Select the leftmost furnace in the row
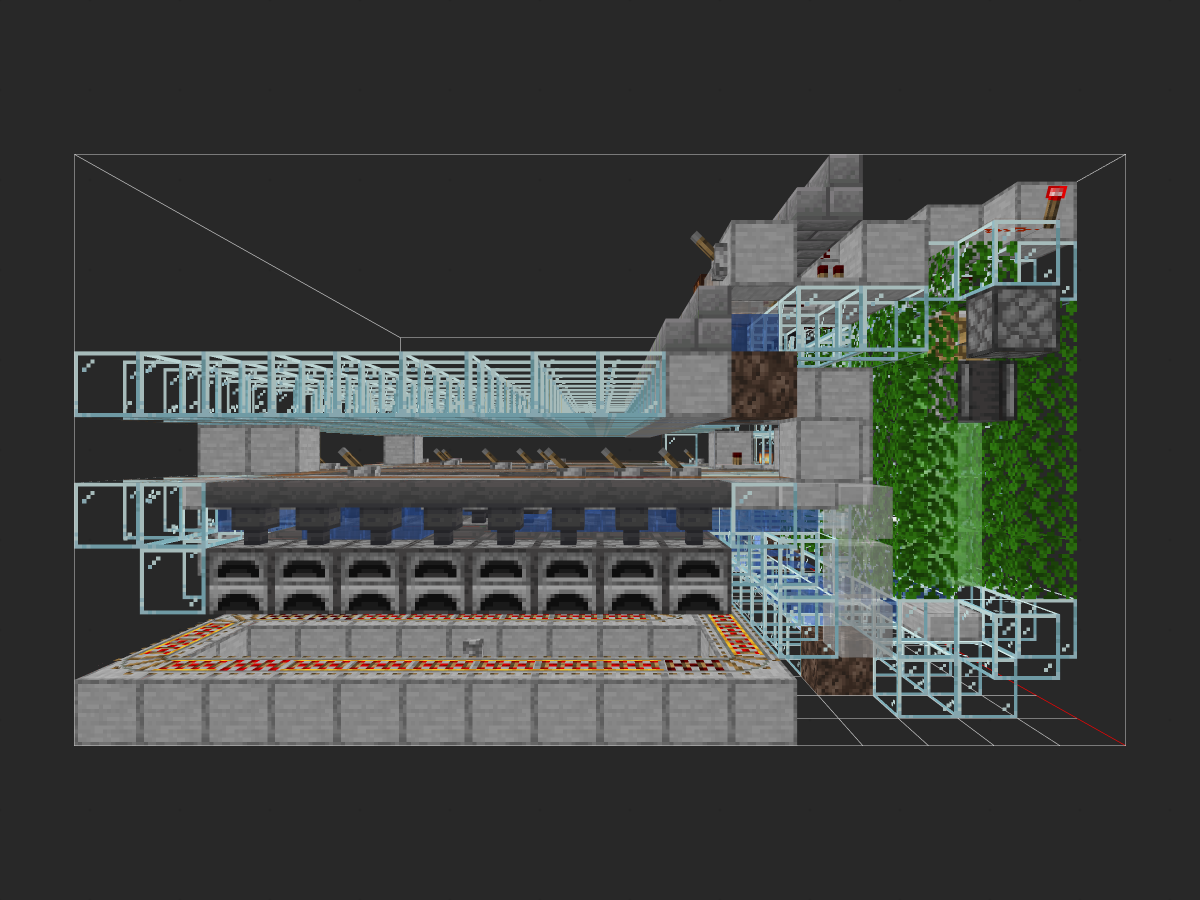Screen dimensions: 1200x900 [x=241, y=581]
